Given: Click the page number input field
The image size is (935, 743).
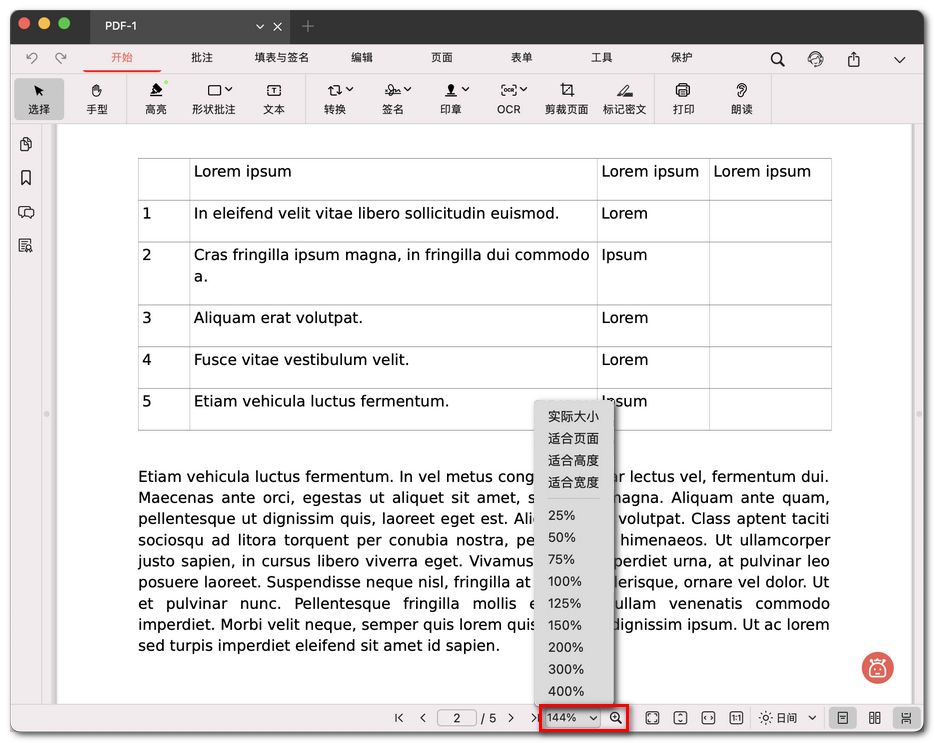Looking at the screenshot, I should pos(457,718).
